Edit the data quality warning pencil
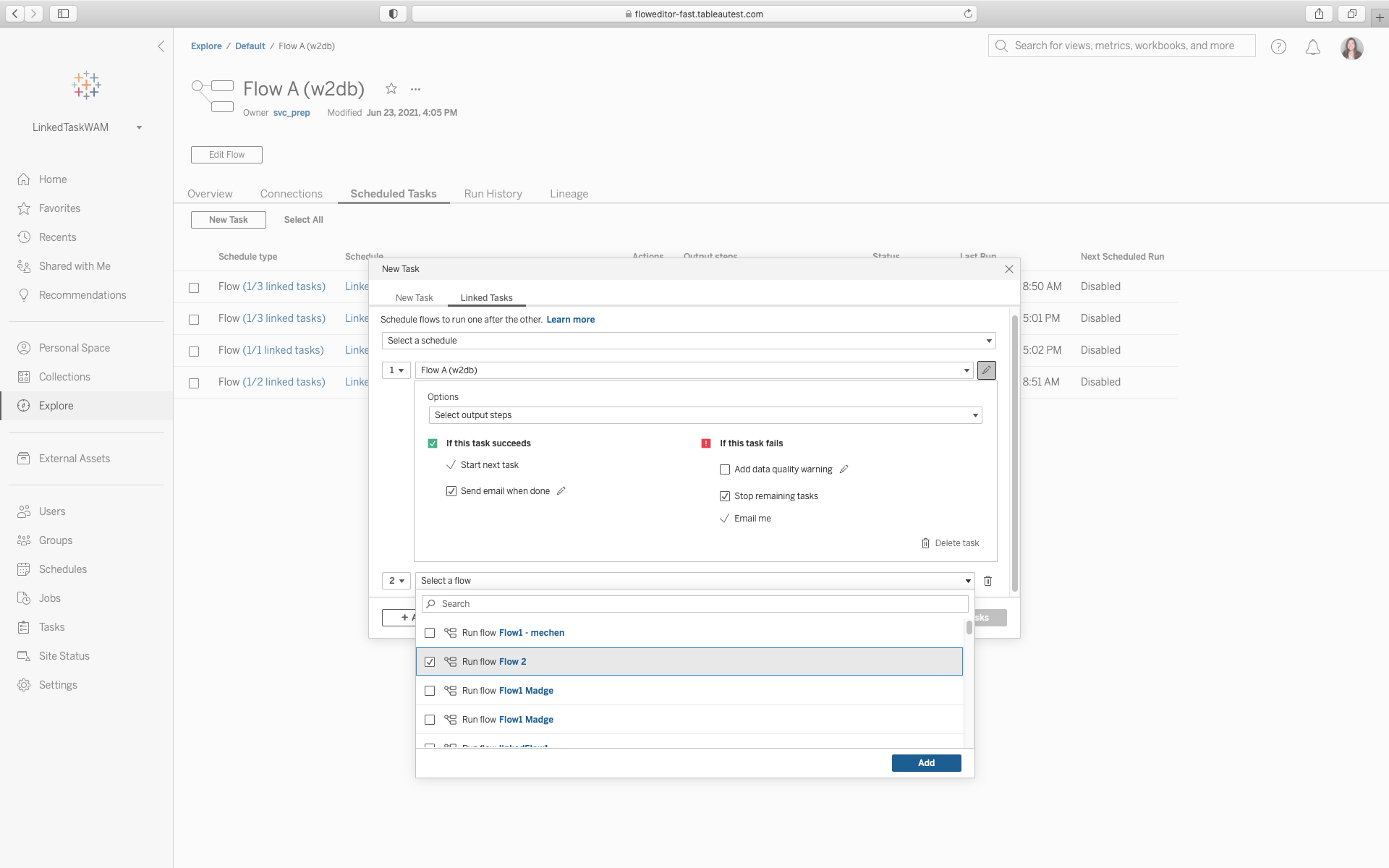Image resolution: width=1389 pixels, height=868 pixels. 844,469
